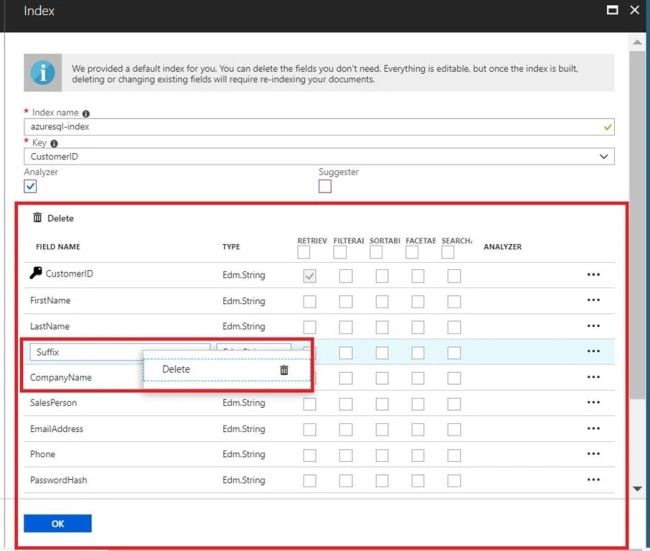Enable Facetable for EmailAddress field
The image size is (650, 551).
(418, 430)
